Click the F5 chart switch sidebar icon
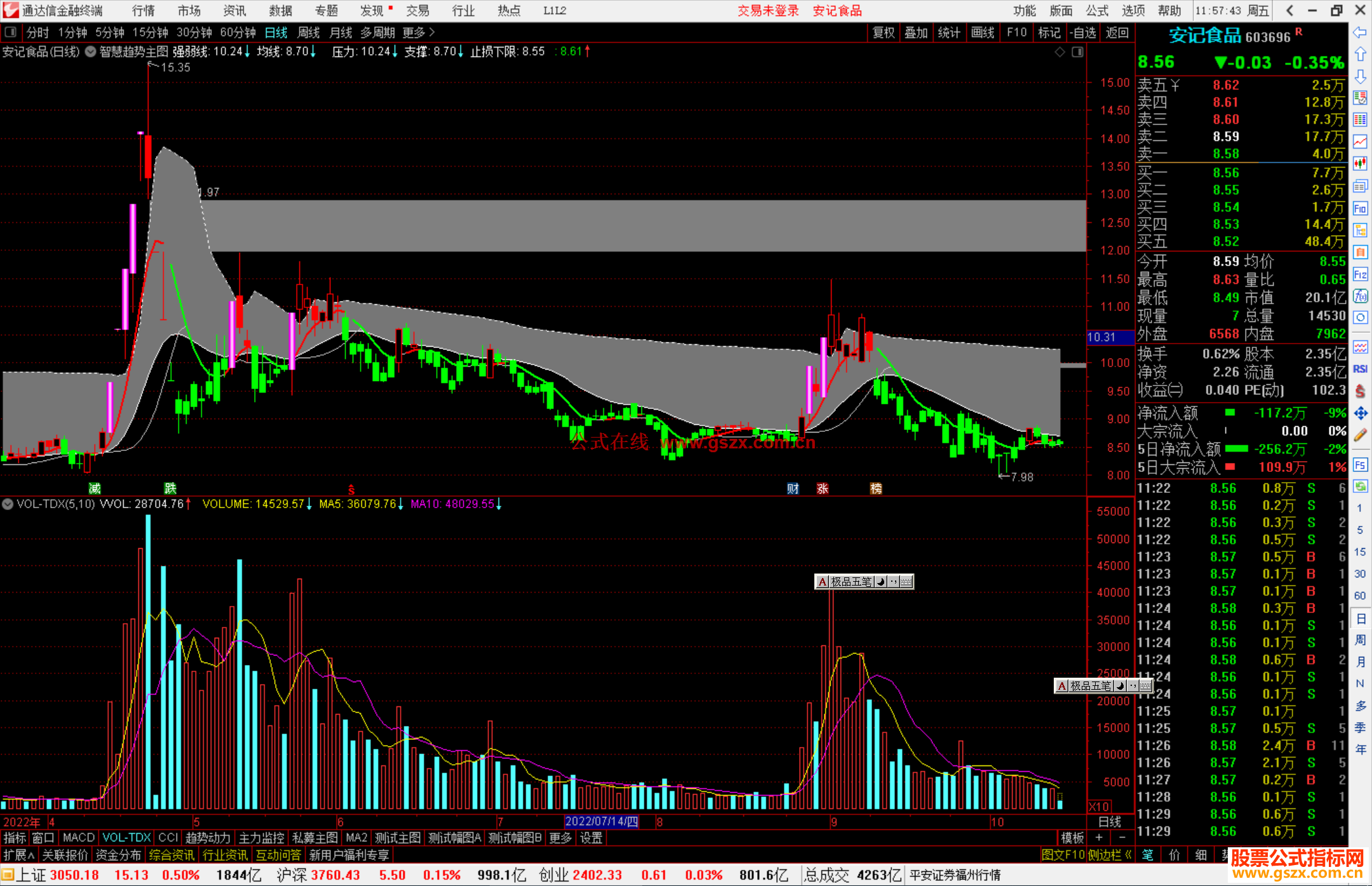Screen dimensions: 1372x886 pos(1360,465)
